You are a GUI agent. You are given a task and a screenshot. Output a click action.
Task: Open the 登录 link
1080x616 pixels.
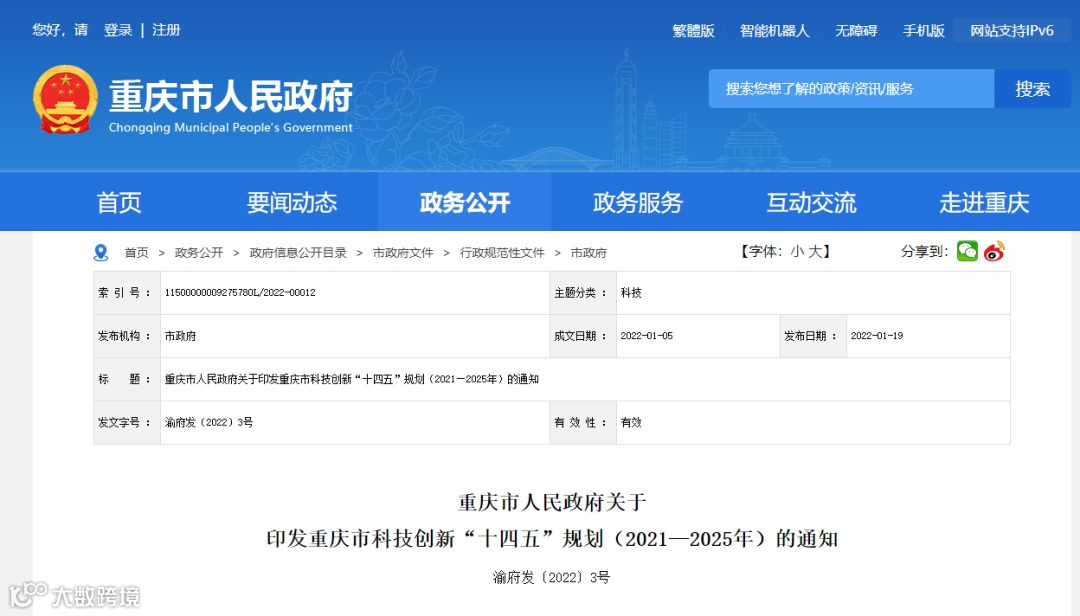click(x=118, y=30)
